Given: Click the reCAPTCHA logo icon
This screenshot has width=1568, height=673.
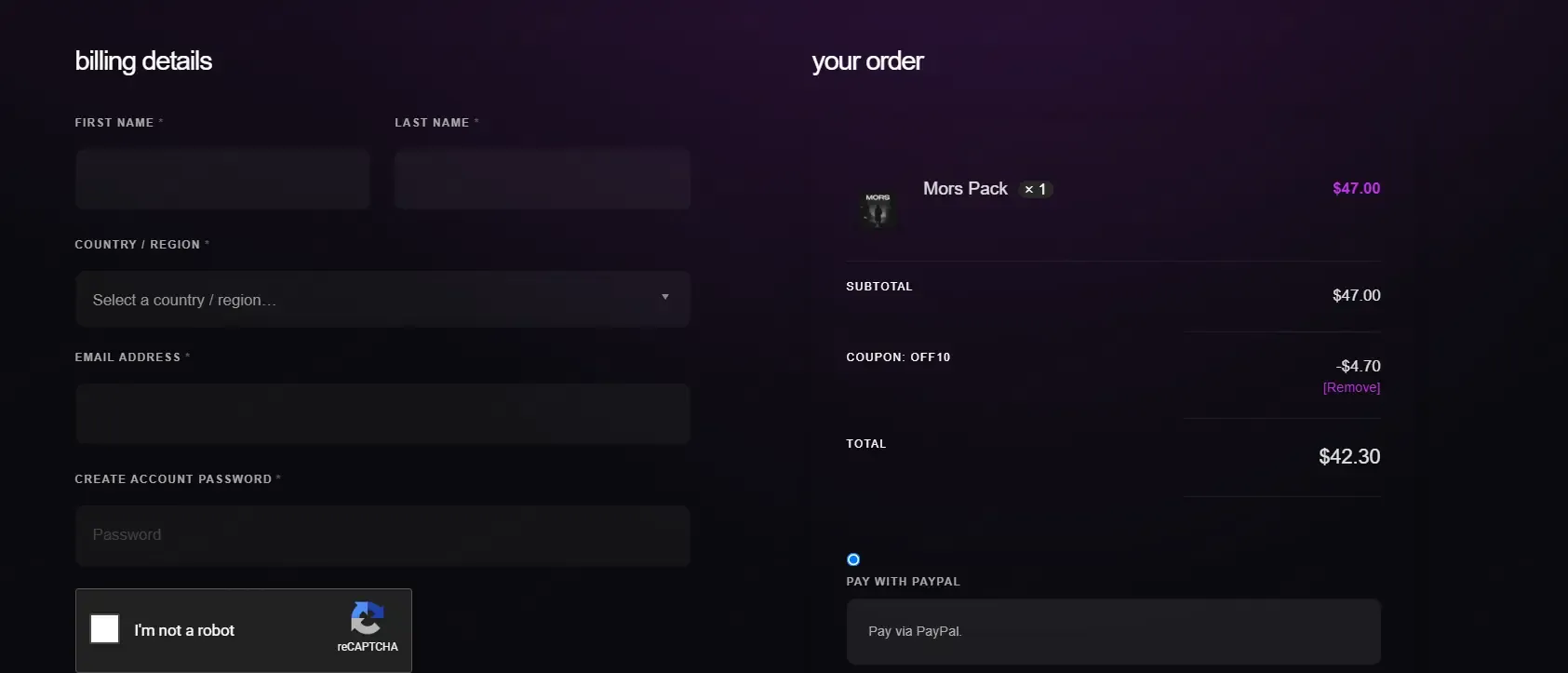Looking at the screenshot, I should click(x=368, y=618).
